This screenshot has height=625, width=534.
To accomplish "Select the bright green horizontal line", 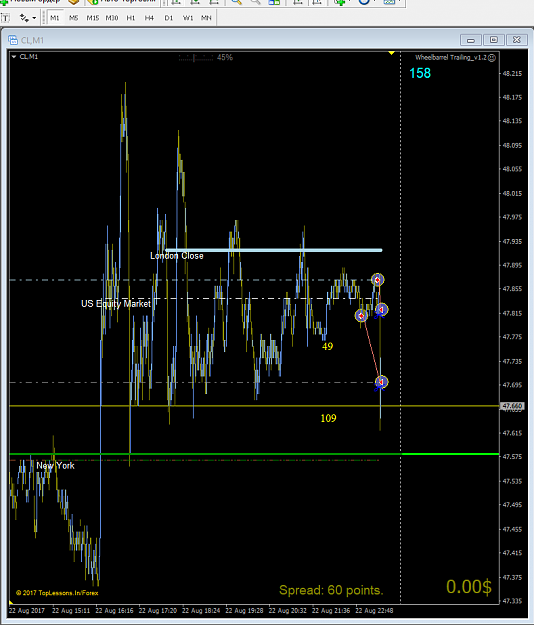I will [254, 454].
